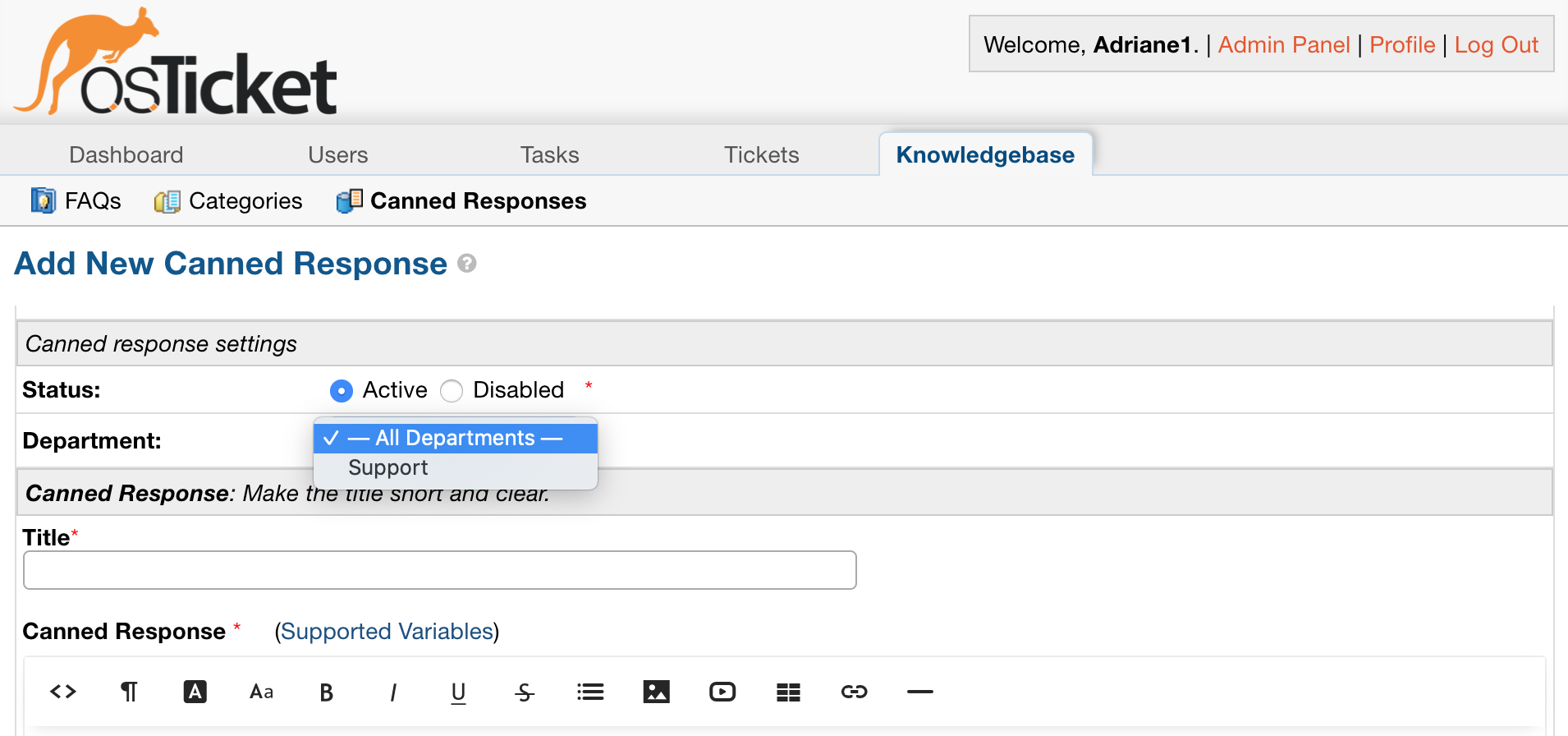Viewport: 1568px width, 736px height.
Task: Switch to the Tickets tab
Action: click(x=761, y=154)
